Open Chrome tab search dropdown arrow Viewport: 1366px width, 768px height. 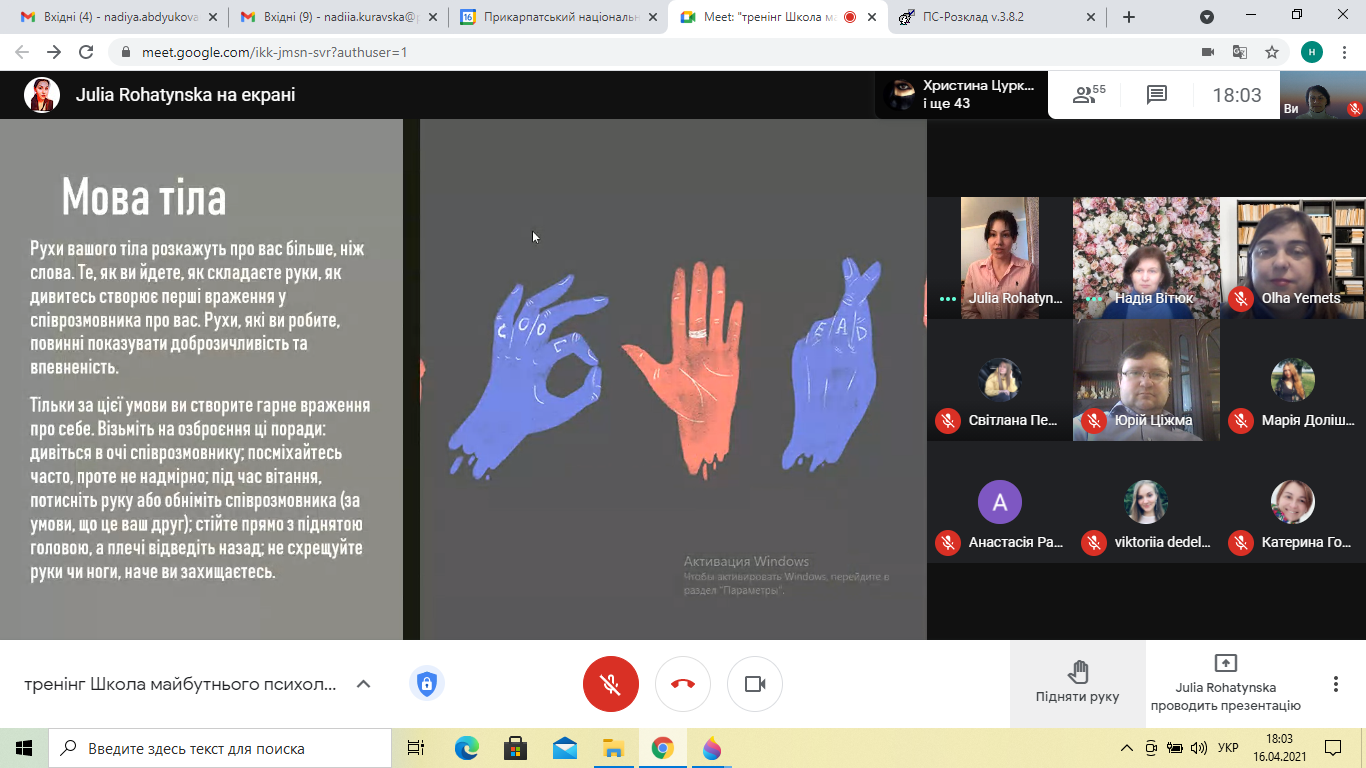click(x=1207, y=17)
